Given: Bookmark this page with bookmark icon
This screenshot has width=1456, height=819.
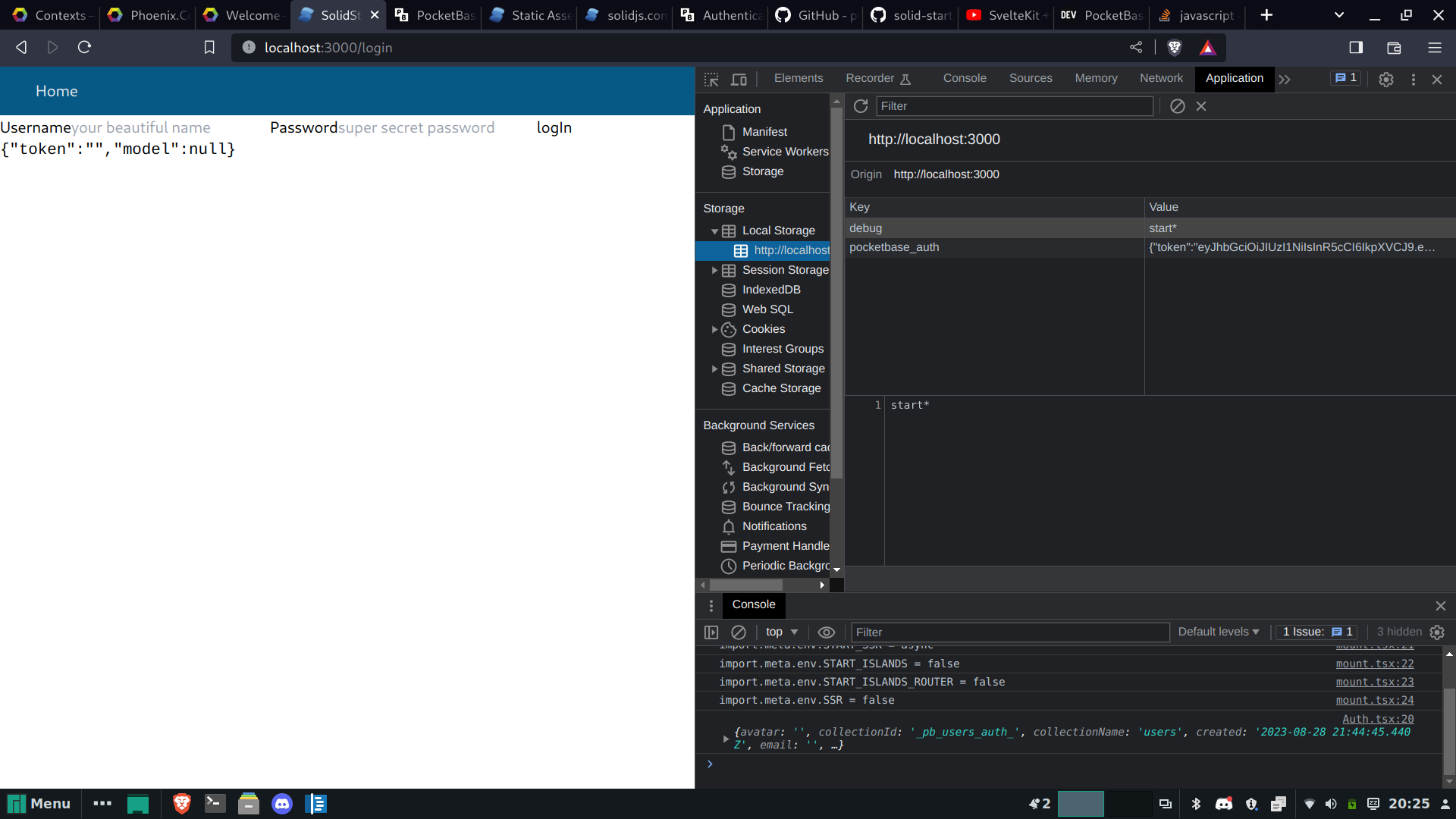Looking at the screenshot, I should (x=209, y=47).
